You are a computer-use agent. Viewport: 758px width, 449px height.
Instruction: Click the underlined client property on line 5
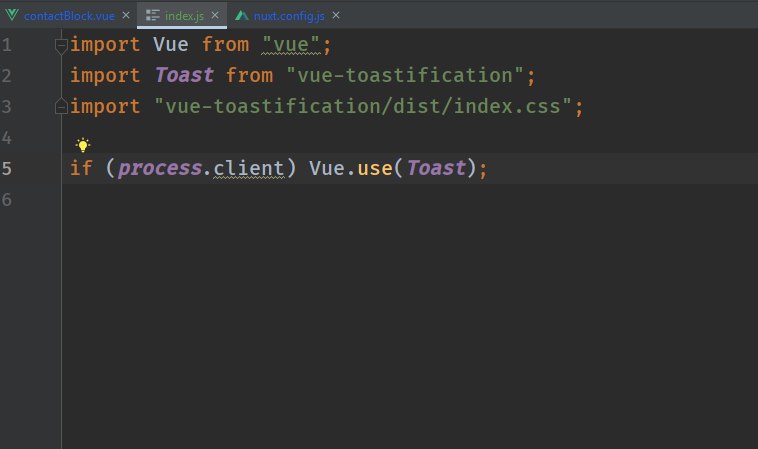coord(249,169)
